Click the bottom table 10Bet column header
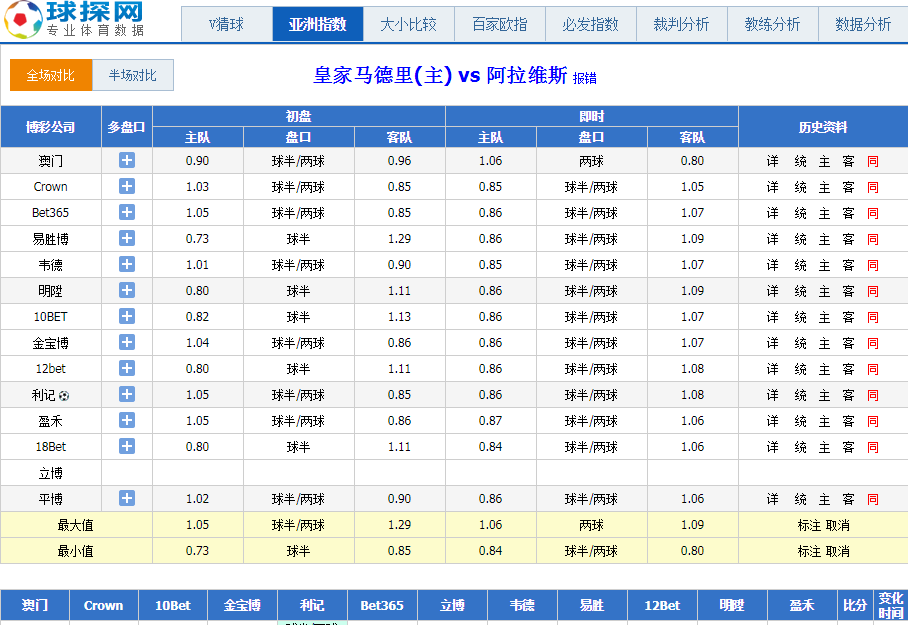The image size is (908, 625). pyautogui.click(x=173, y=605)
